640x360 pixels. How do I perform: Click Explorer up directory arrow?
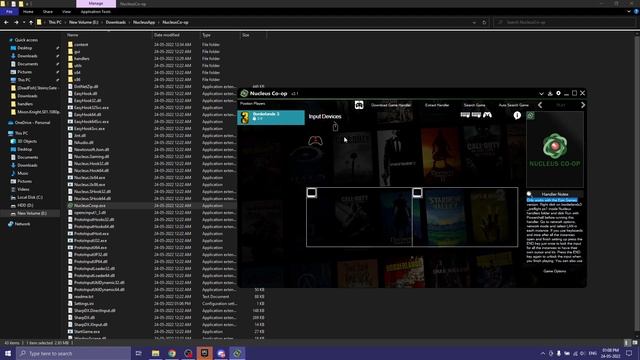tap(31, 22)
